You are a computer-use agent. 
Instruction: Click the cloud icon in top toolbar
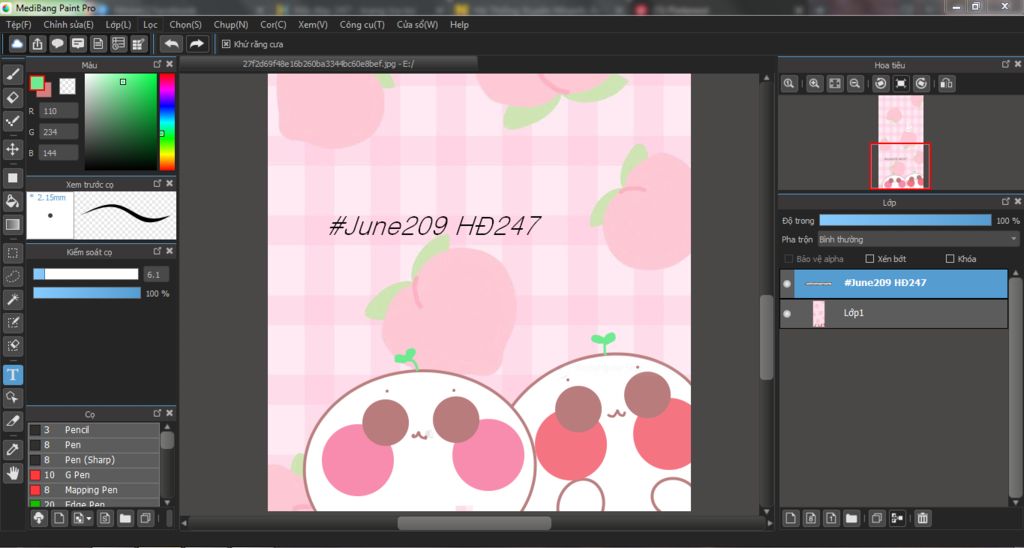click(18, 44)
